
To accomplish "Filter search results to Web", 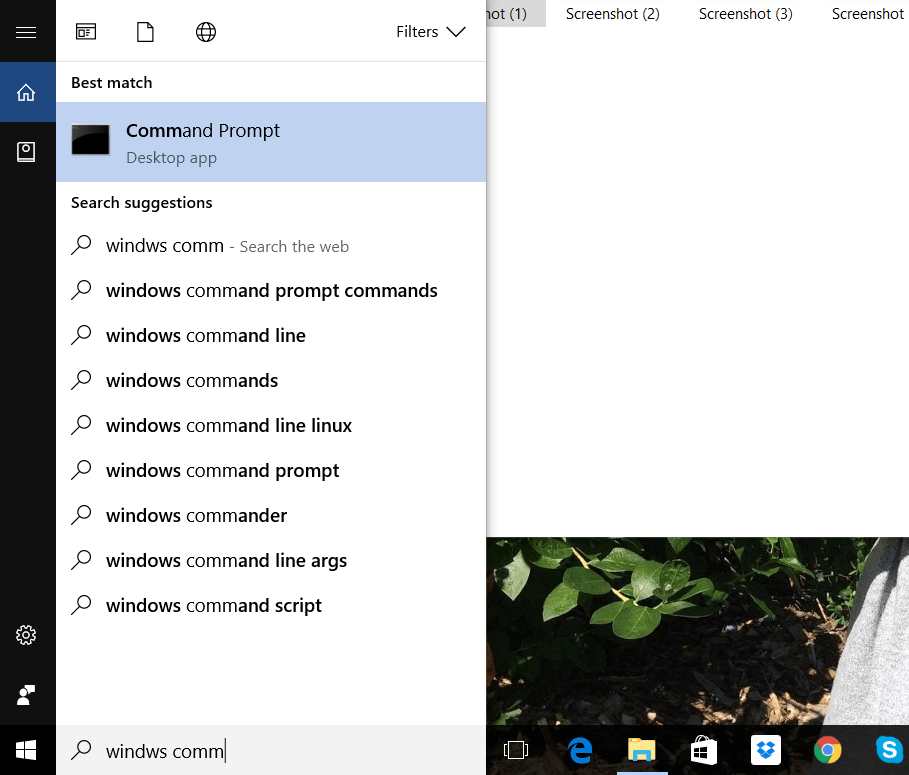I will 205,31.
